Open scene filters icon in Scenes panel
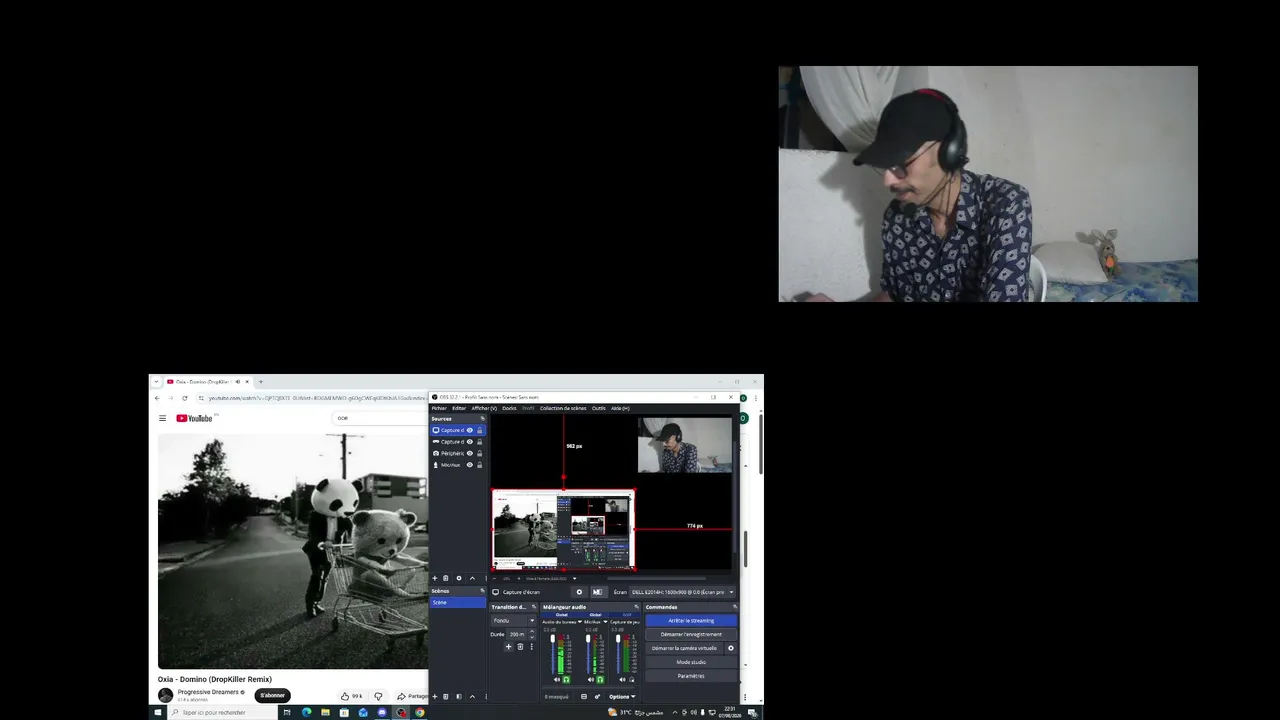 click(459, 696)
